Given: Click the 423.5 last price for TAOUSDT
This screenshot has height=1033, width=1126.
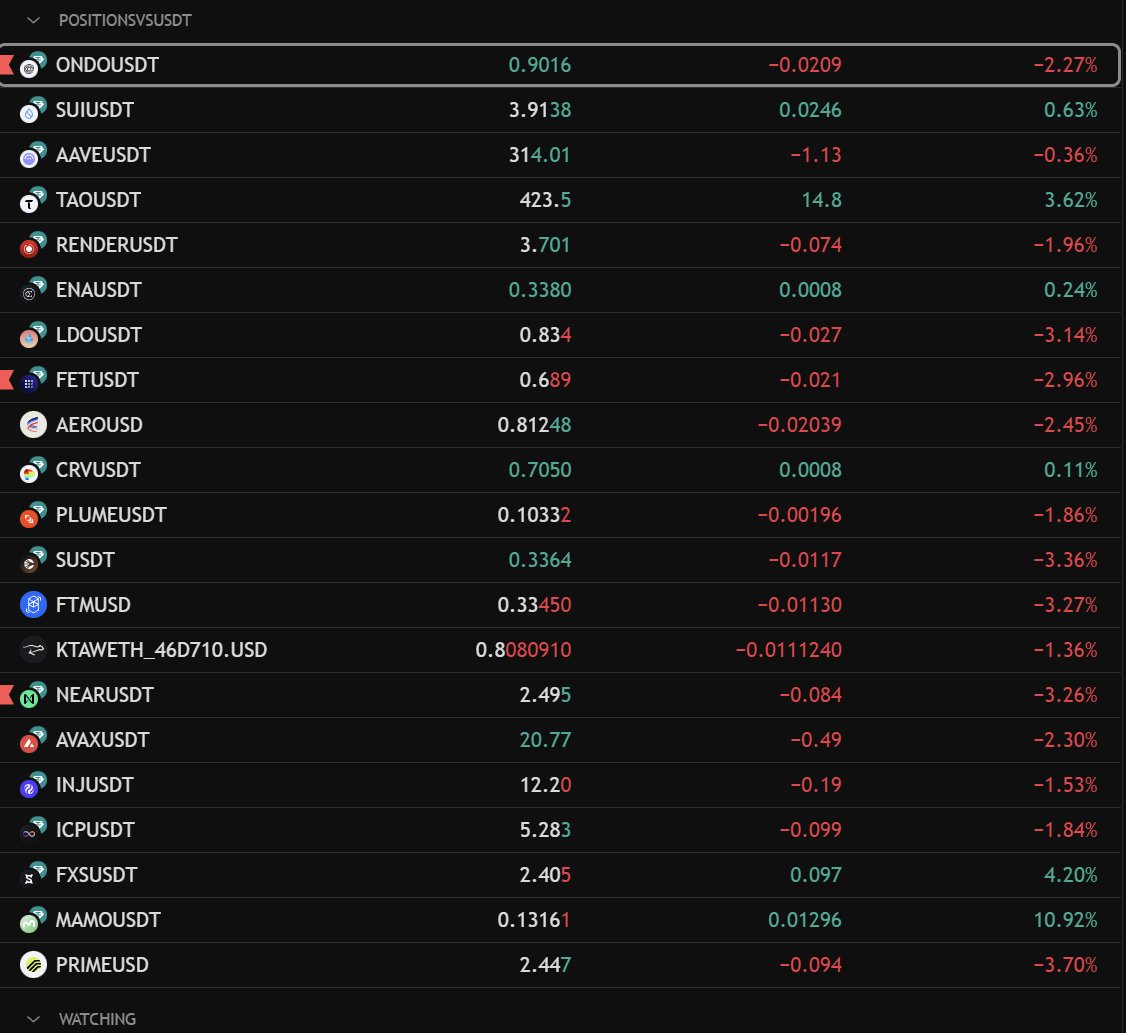Looking at the screenshot, I should click(x=545, y=200).
